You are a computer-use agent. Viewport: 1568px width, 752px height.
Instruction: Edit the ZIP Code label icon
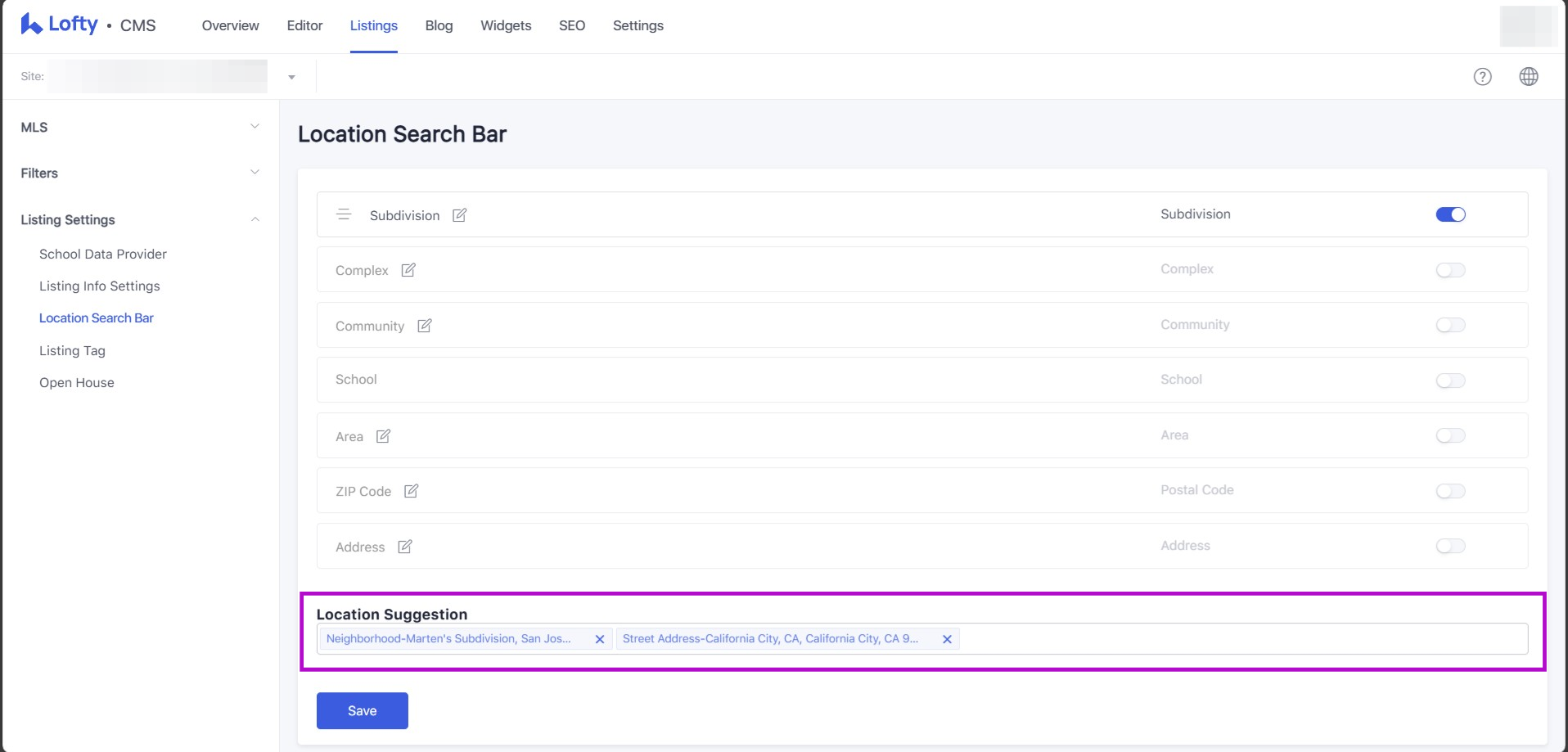(411, 491)
